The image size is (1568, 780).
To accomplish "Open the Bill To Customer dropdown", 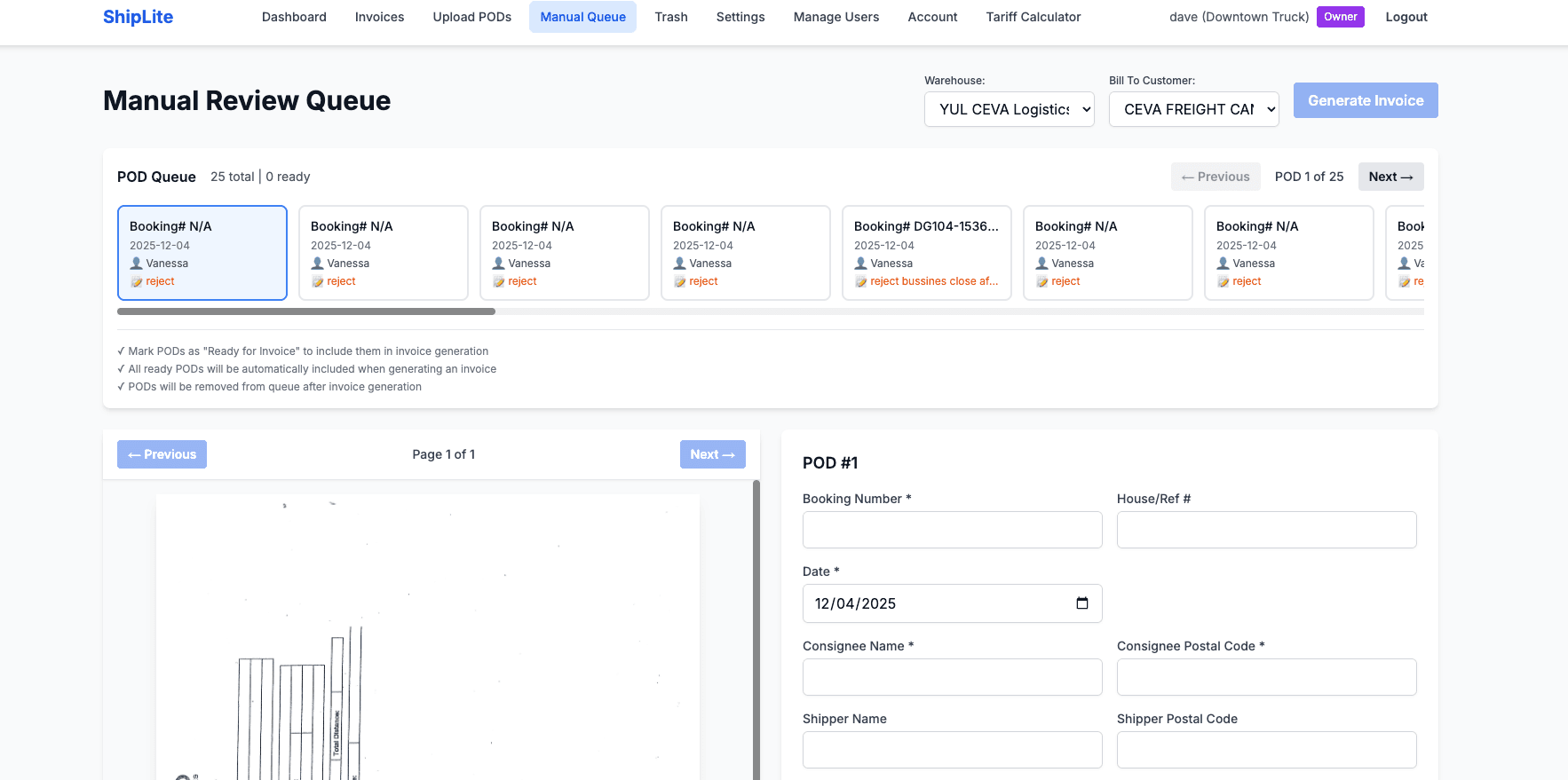I will [x=1193, y=109].
